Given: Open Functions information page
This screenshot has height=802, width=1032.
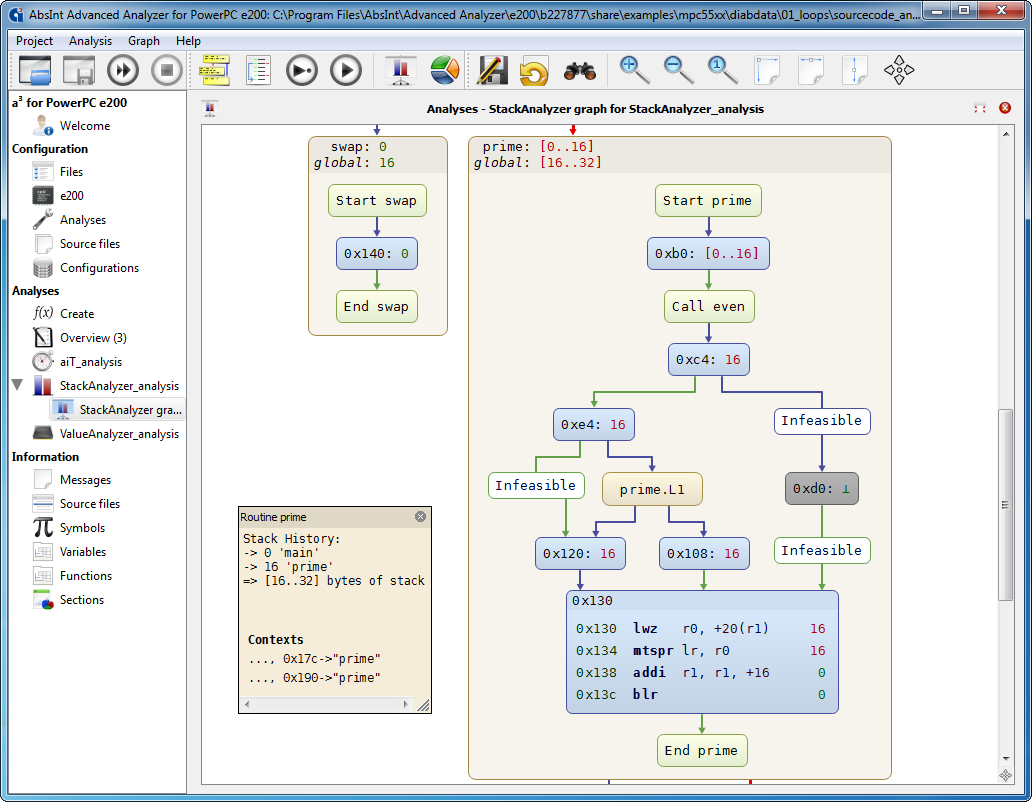Looking at the screenshot, I should pyautogui.click(x=86, y=576).
